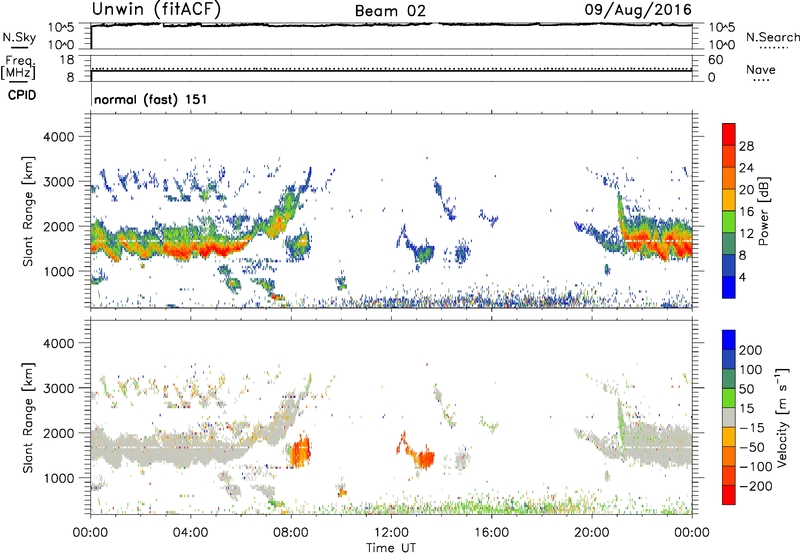This screenshot has height=554, width=800.
Task: Click the '04:00' time axis label
Action: click(x=190, y=533)
